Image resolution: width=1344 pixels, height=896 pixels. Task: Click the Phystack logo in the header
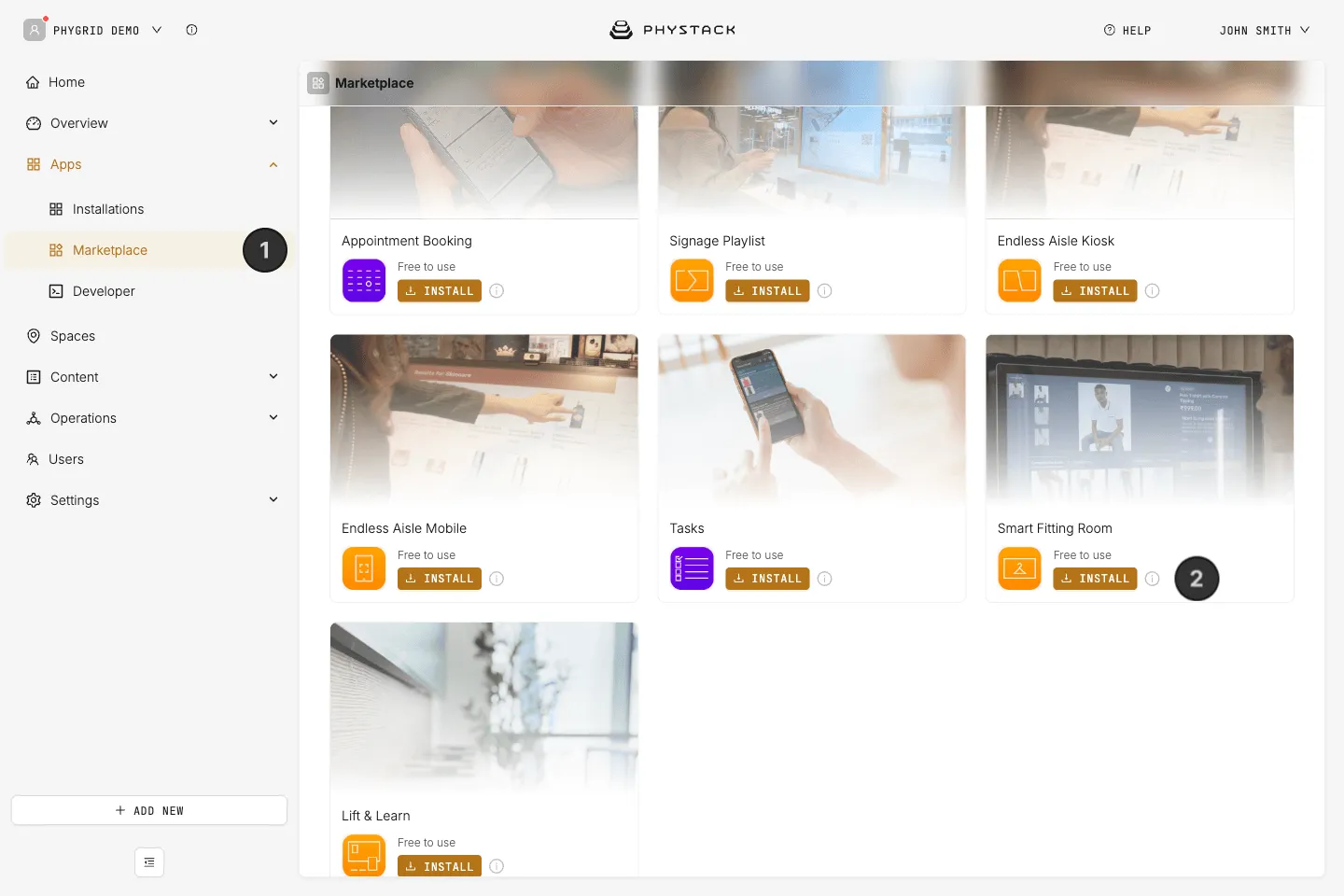click(672, 30)
